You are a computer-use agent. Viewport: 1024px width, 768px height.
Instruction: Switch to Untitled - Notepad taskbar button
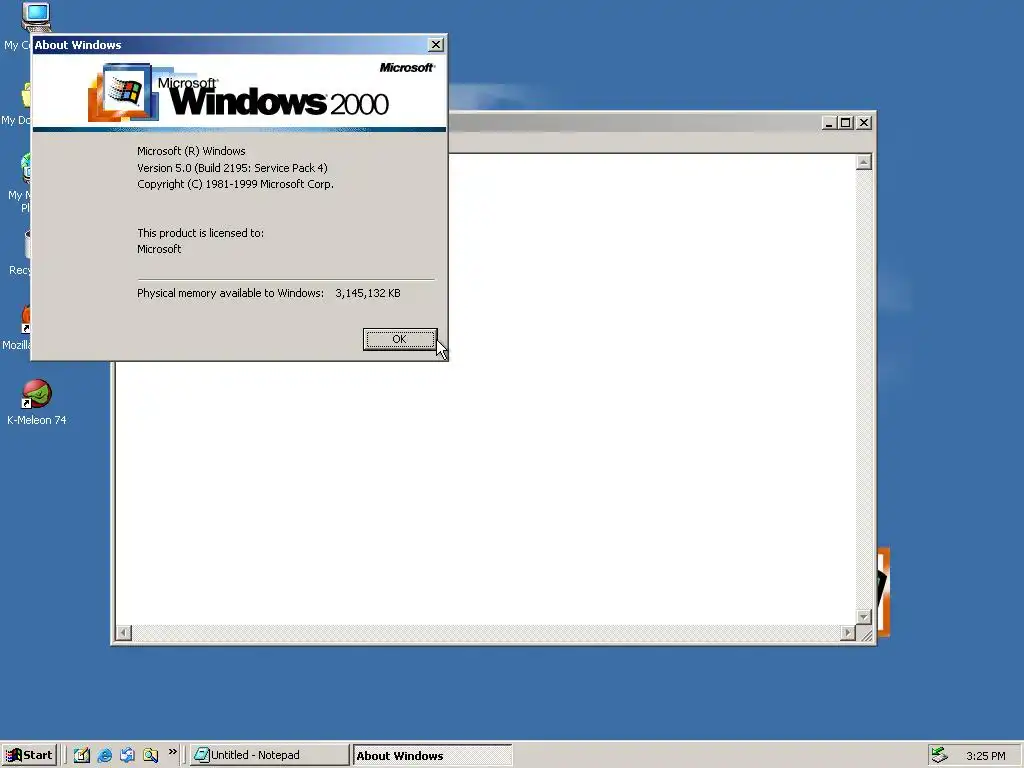(x=270, y=755)
